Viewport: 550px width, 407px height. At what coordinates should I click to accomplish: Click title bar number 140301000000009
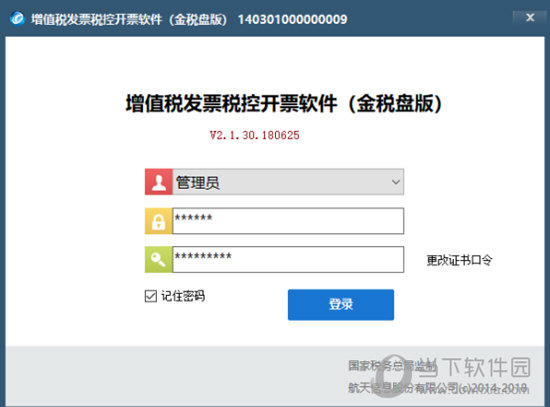tap(293, 19)
